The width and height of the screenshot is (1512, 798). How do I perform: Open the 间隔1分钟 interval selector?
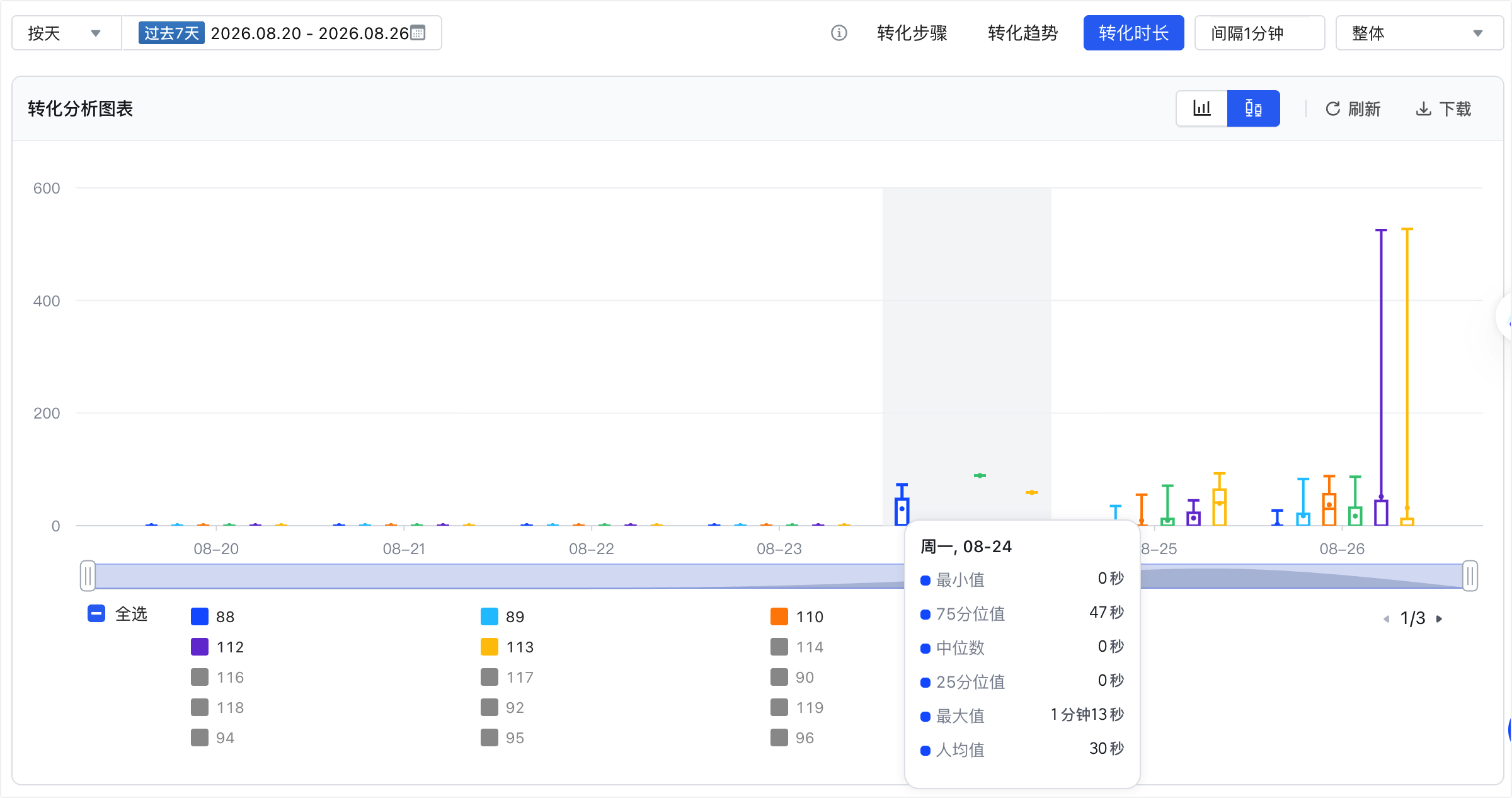1259,33
